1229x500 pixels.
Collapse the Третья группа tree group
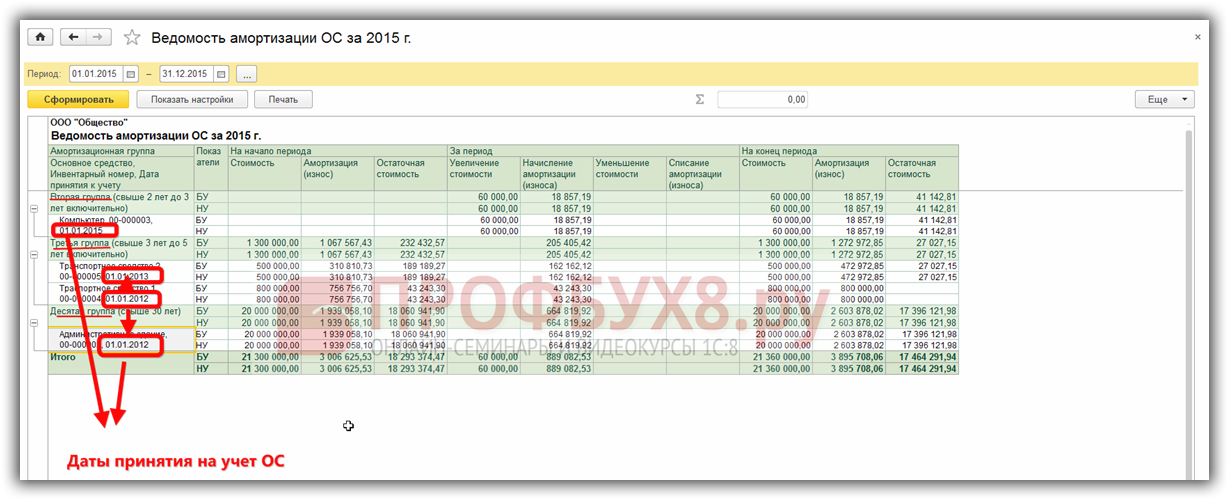[x=35, y=254]
